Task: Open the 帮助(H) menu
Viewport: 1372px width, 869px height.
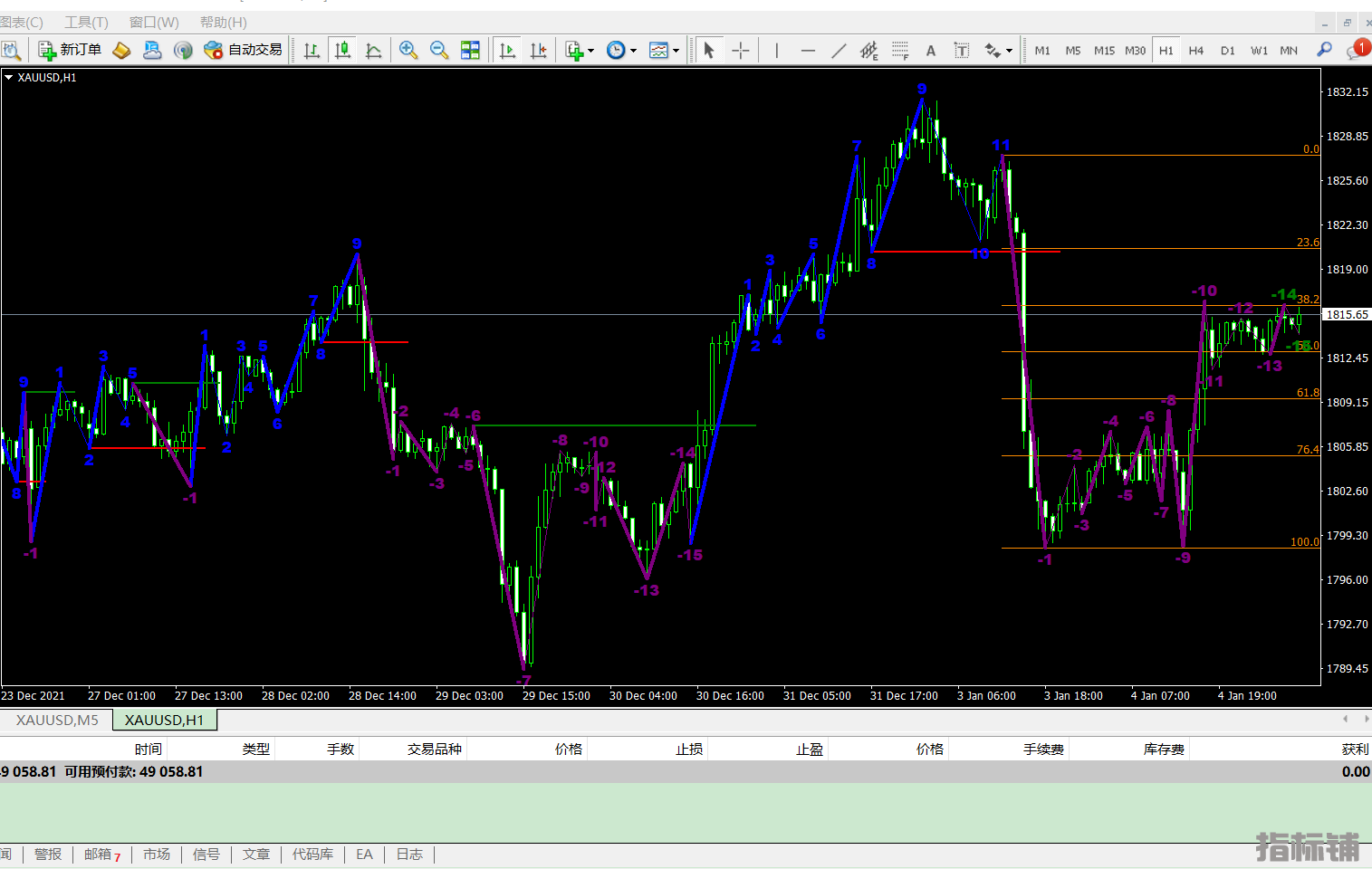Action: [223, 22]
